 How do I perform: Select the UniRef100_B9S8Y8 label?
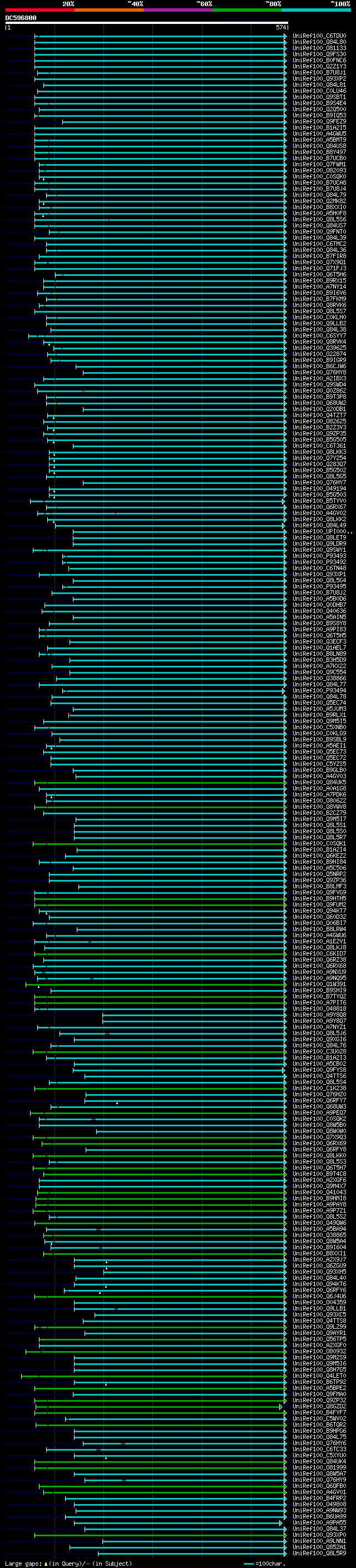coord(319,623)
